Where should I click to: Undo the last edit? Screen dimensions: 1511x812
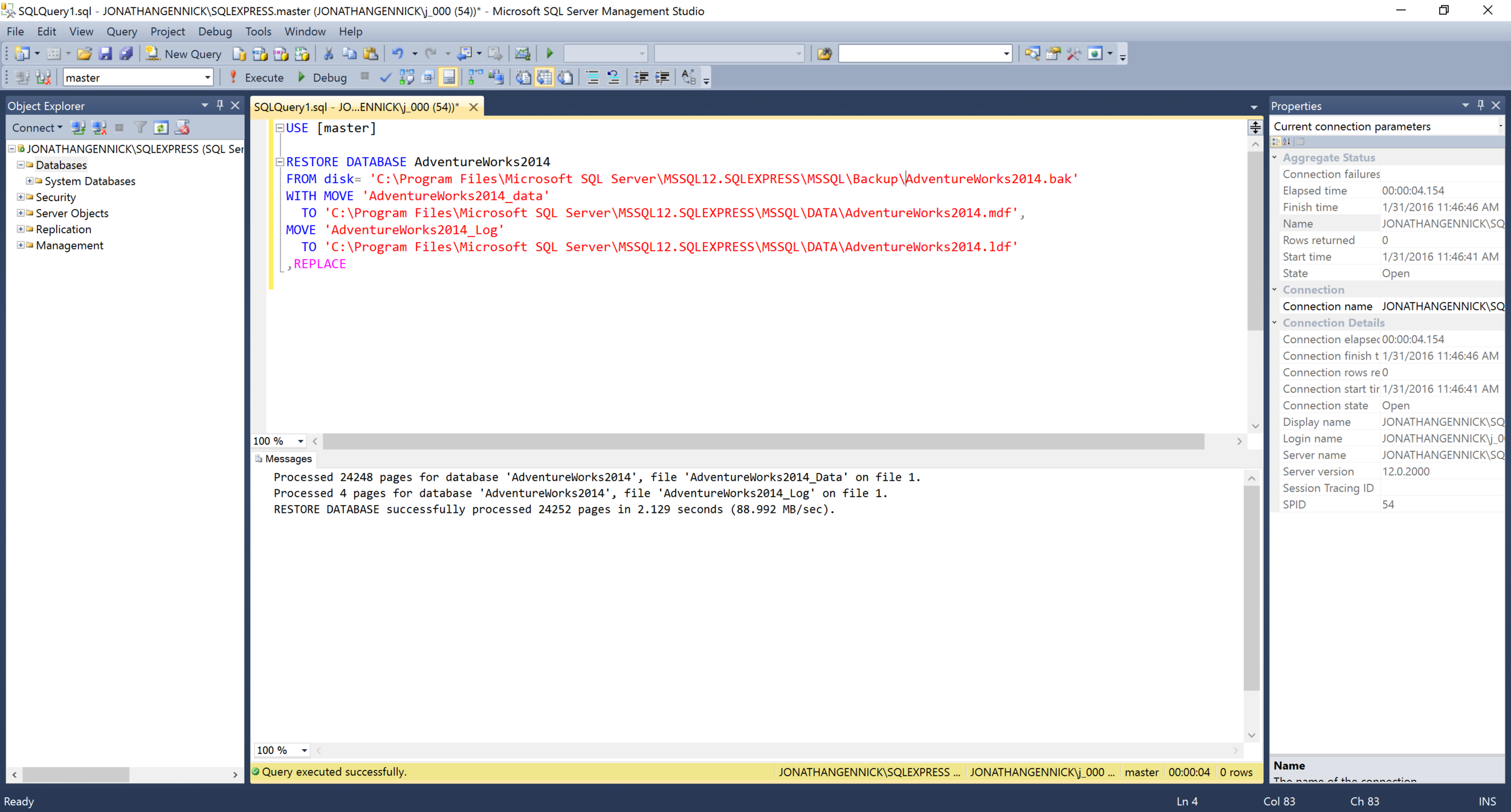click(x=398, y=54)
